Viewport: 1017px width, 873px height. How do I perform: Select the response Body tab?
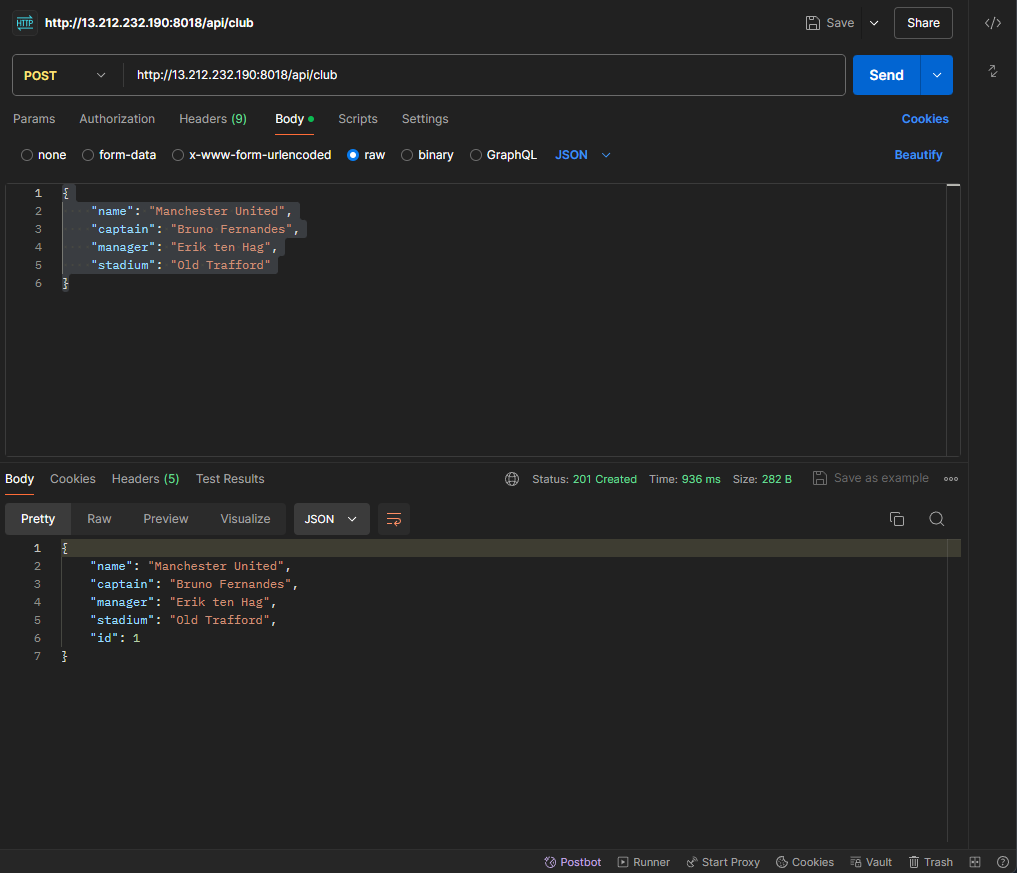point(19,479)
